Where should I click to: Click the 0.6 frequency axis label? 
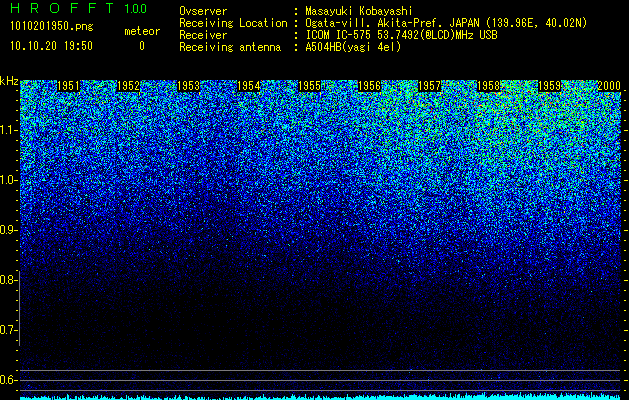click(8, 380)
